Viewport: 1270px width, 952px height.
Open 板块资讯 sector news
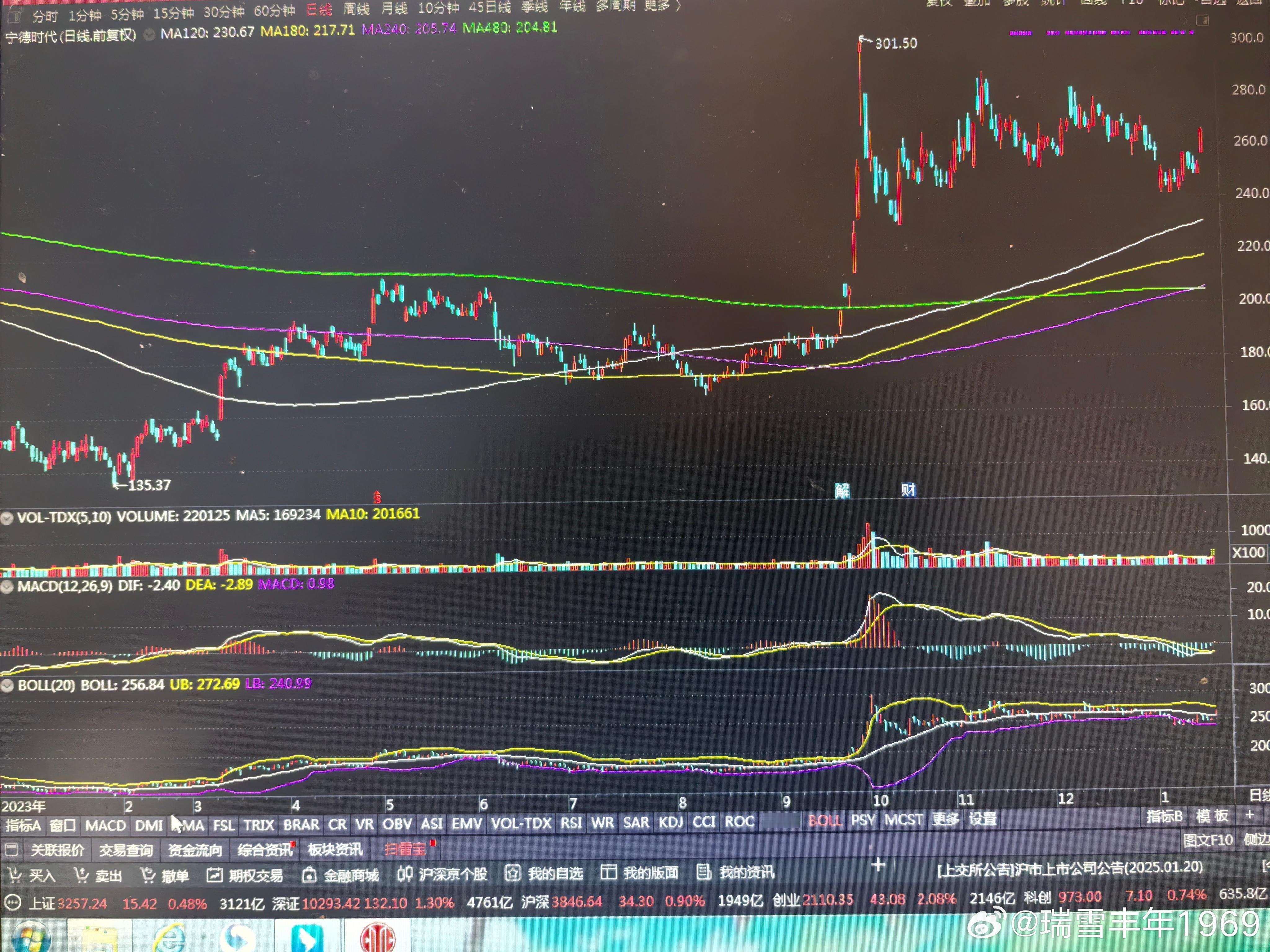coord(335,849)
